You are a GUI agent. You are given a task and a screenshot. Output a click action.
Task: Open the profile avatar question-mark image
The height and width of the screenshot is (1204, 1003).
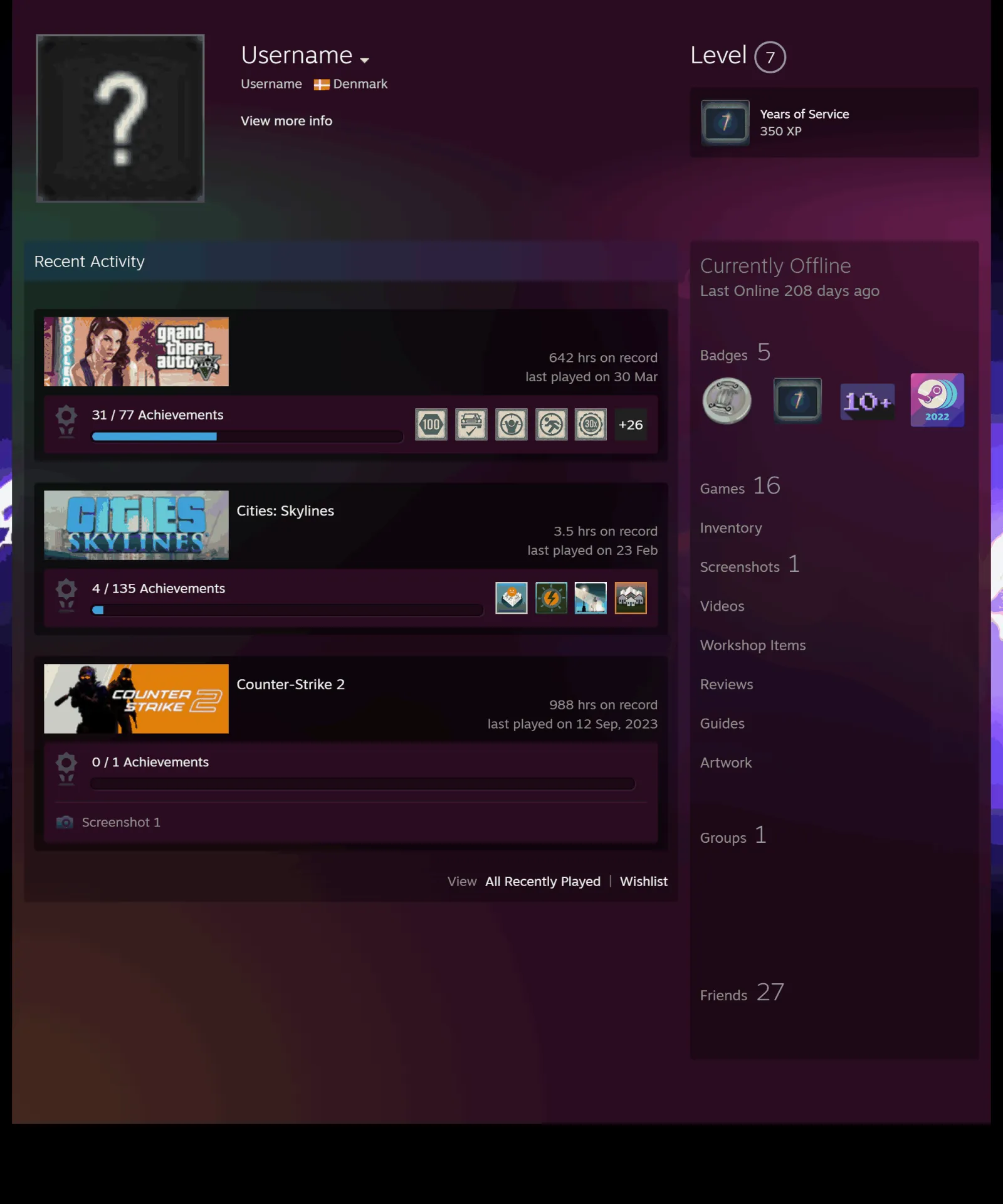click(120, 118)
